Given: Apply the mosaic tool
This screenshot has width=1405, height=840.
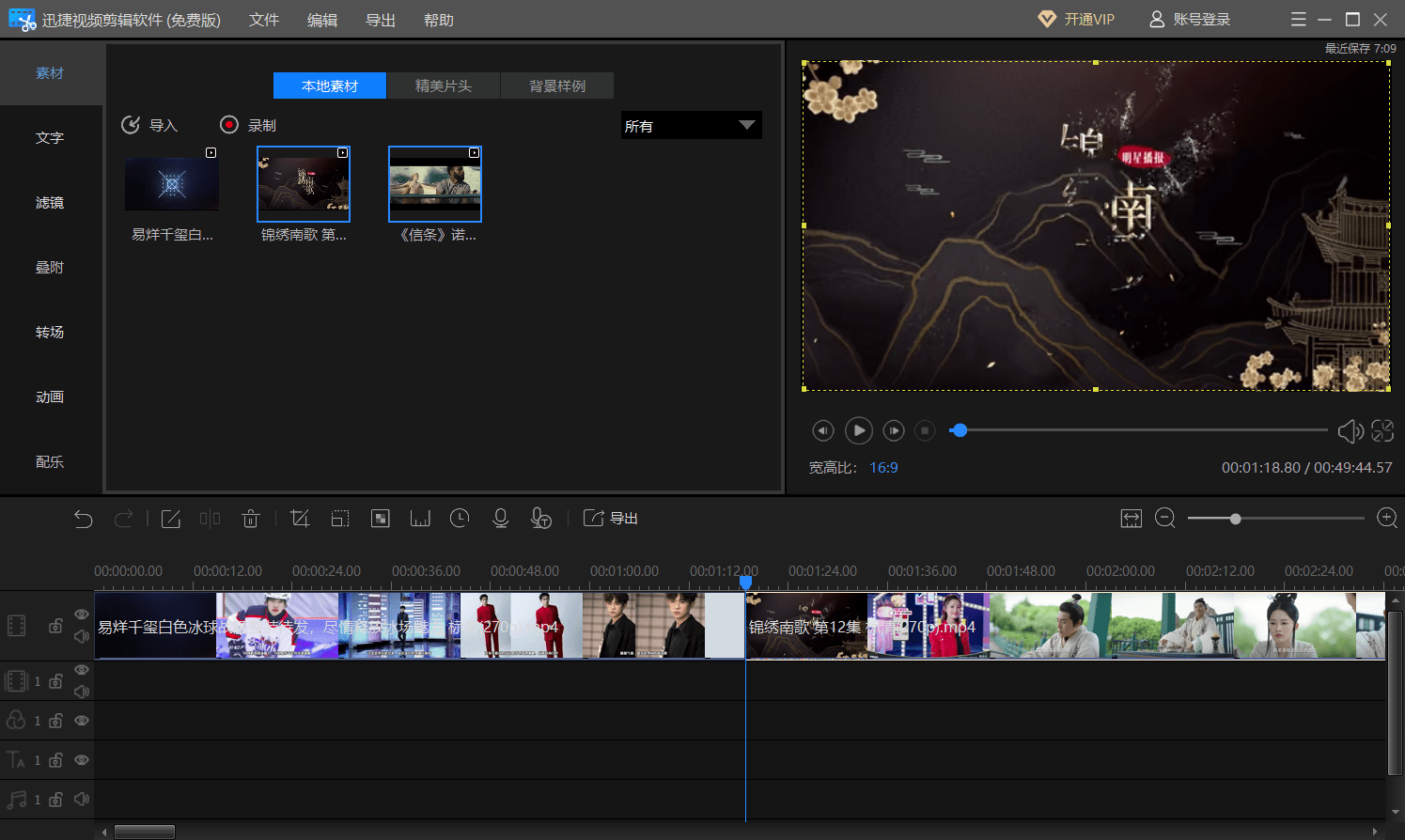Looking at the screenshot, I should [x=381, y=519].
